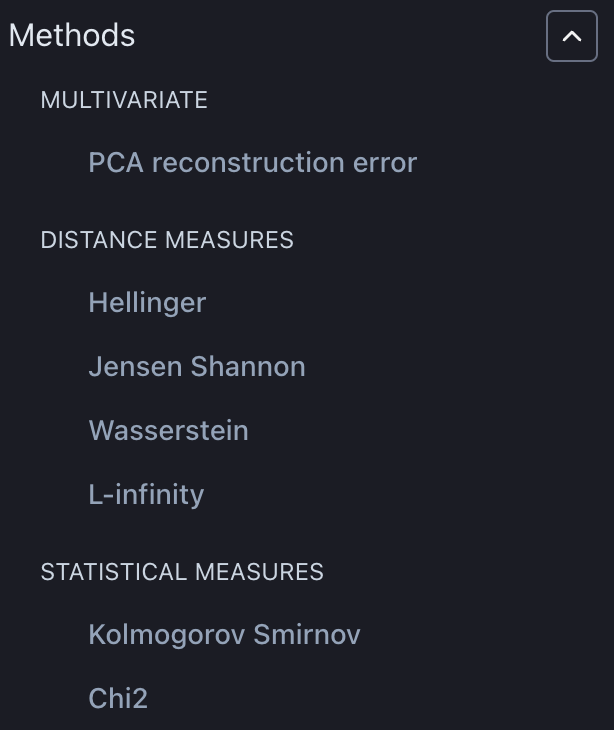This screenshot has height=730, width=614.
Task: Pick L-infinity under Distance Measures
Action: (x=146, y=494)
